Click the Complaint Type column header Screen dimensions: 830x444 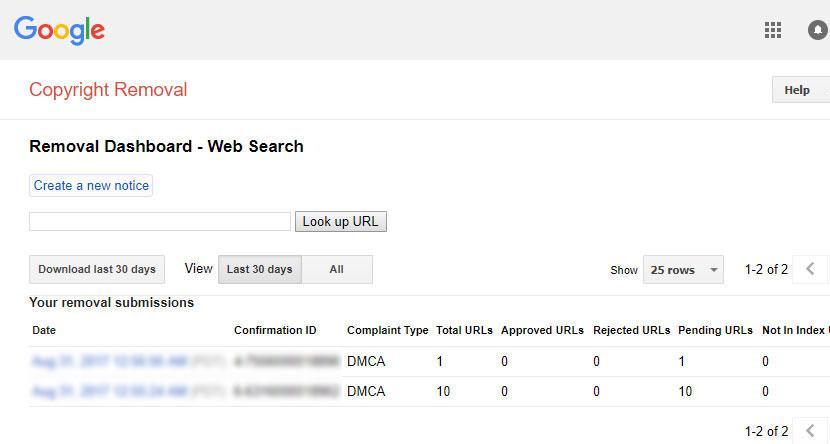387,330
